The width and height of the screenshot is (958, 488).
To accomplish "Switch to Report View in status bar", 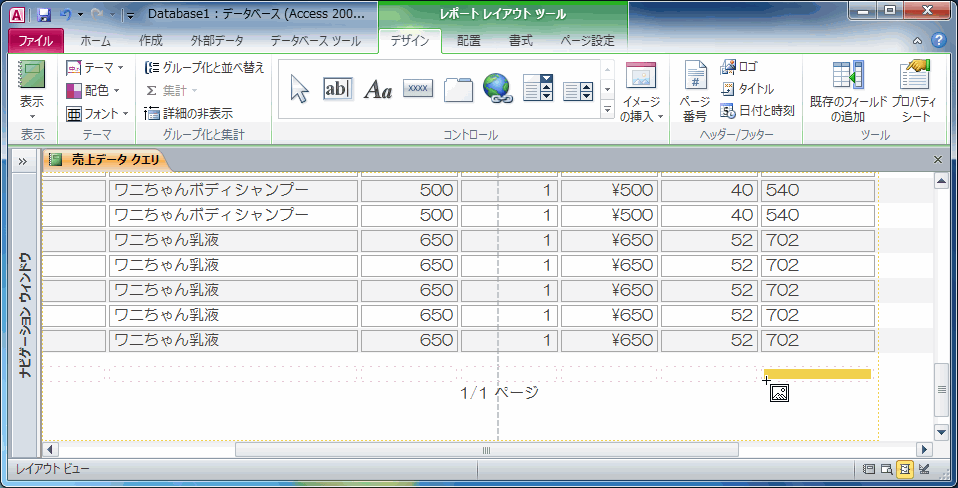I will (868, 470).
